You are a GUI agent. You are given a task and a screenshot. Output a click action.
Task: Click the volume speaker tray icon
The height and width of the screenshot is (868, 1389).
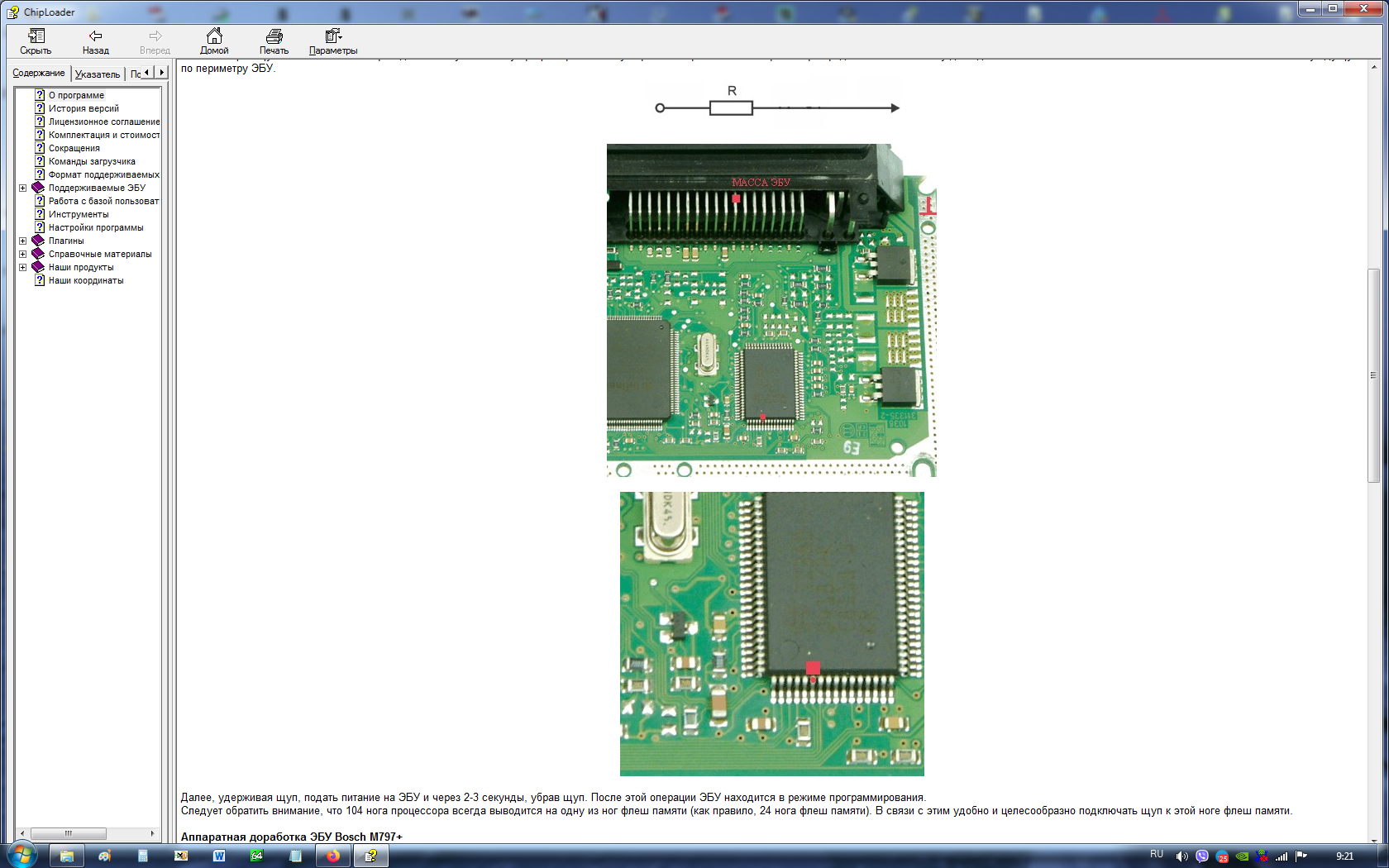click(1181, 856)
